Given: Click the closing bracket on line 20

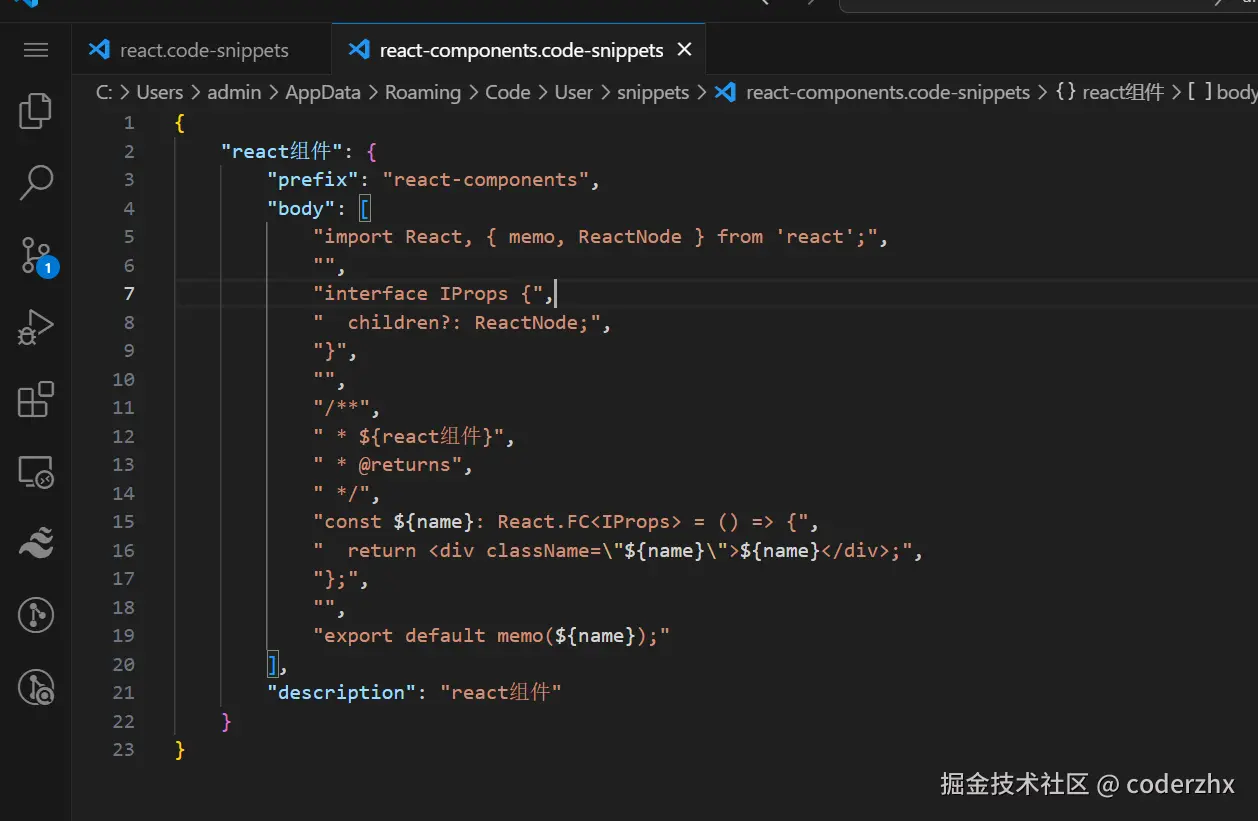Looking at the screenshot, I should pos(272,665).
